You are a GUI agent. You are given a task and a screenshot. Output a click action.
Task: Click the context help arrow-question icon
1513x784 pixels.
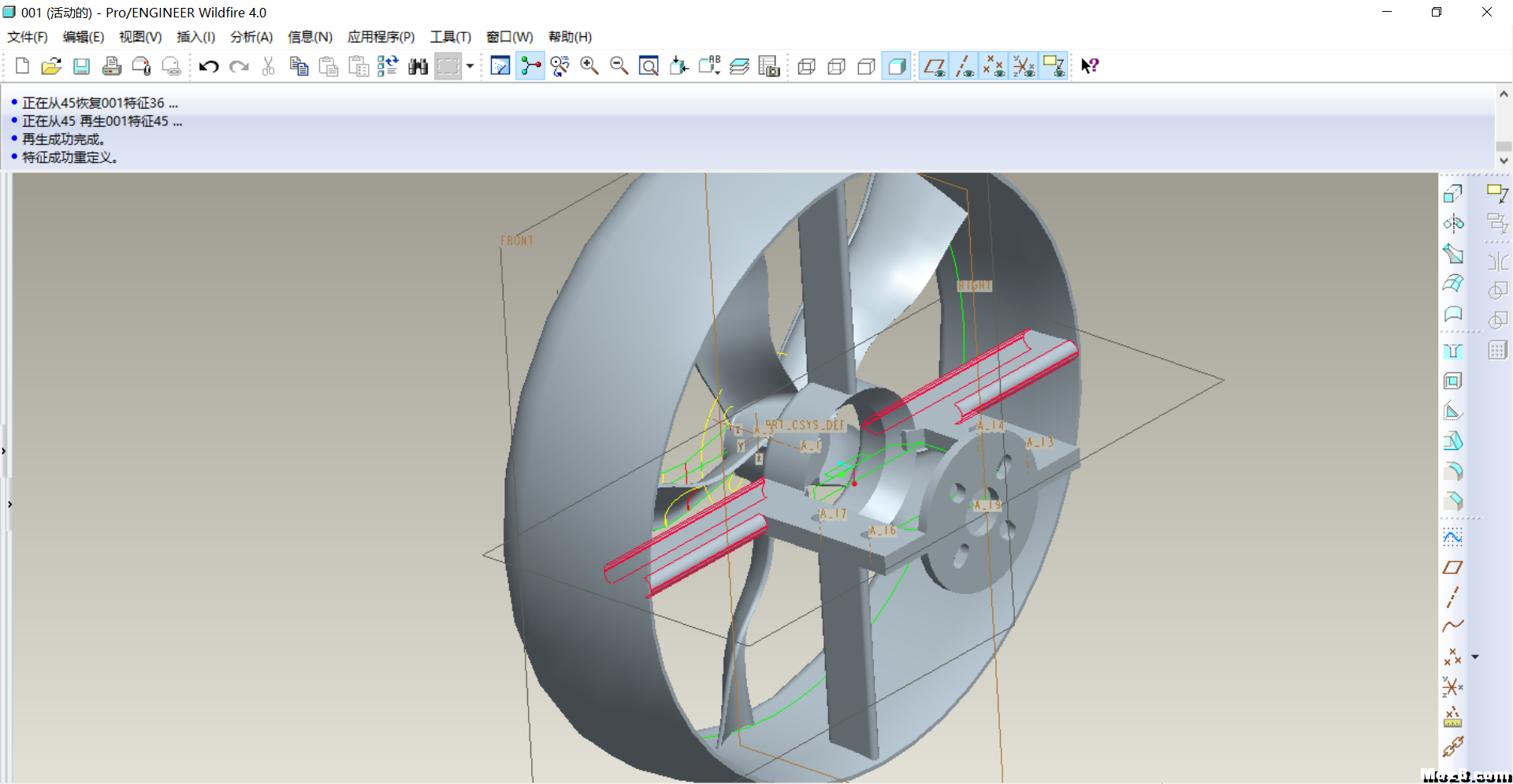[1090, 66]
